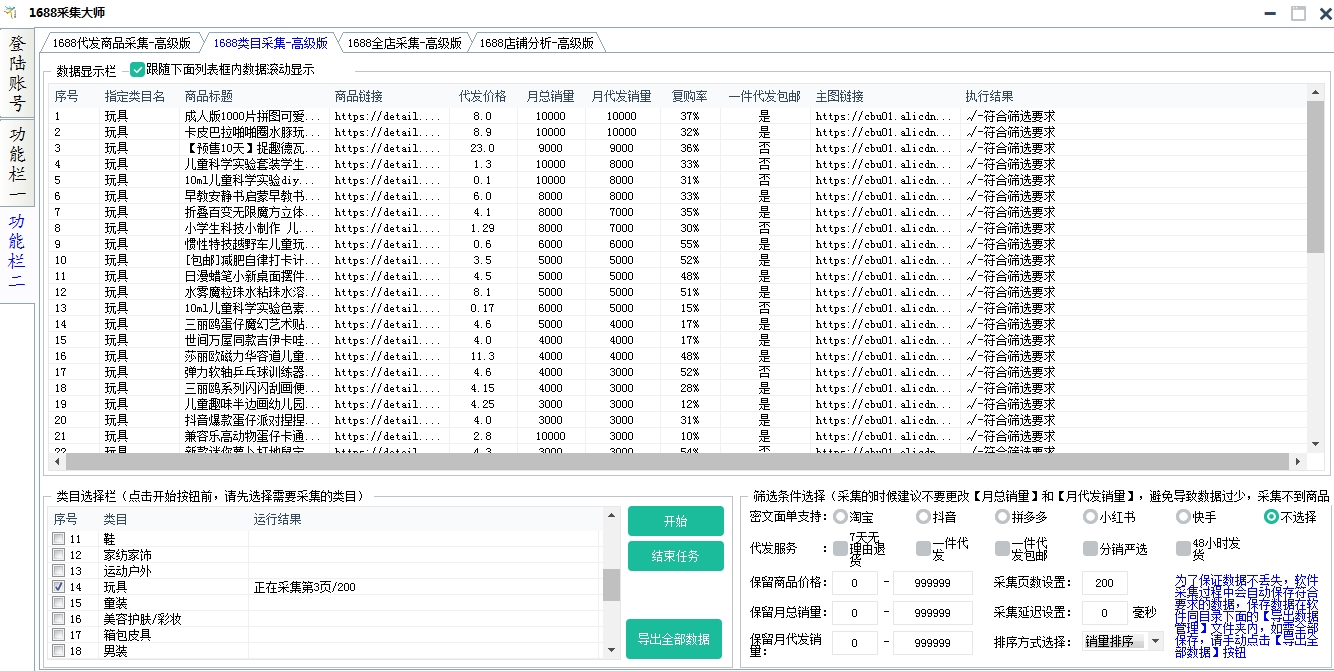This screenshot has width=1334, height=671.
Task: Switch to 1688全店采集-高级版 tab
Action: pyautogui.click(x=404, y=43)
